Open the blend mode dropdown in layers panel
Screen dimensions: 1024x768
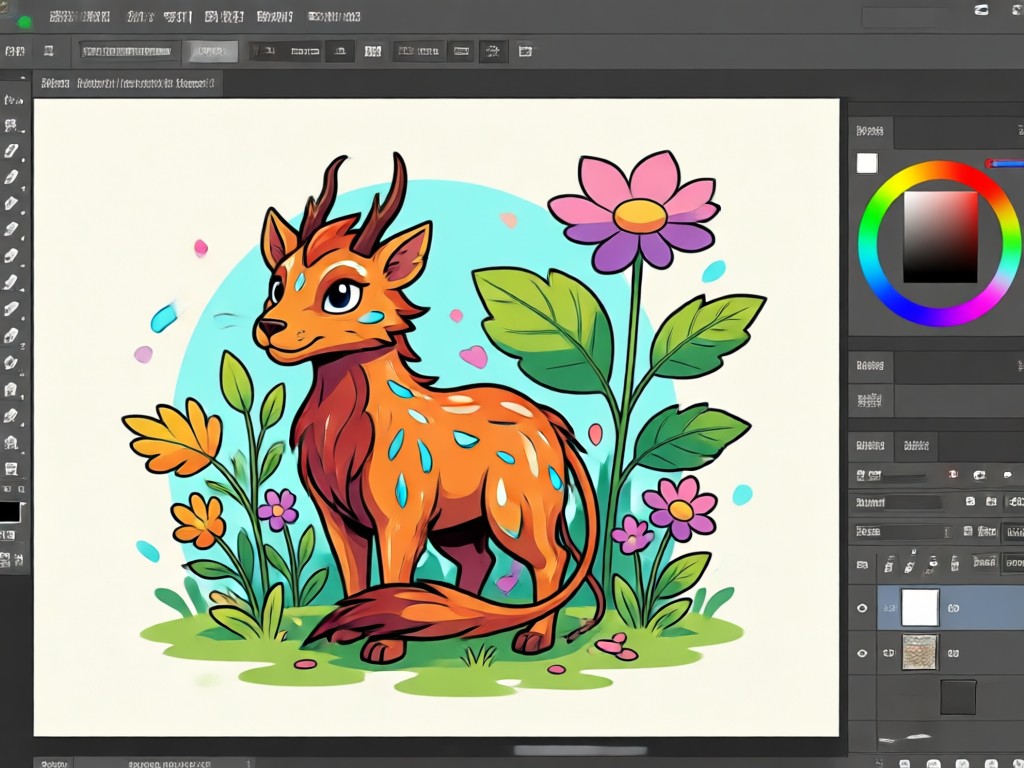(898, 502)
